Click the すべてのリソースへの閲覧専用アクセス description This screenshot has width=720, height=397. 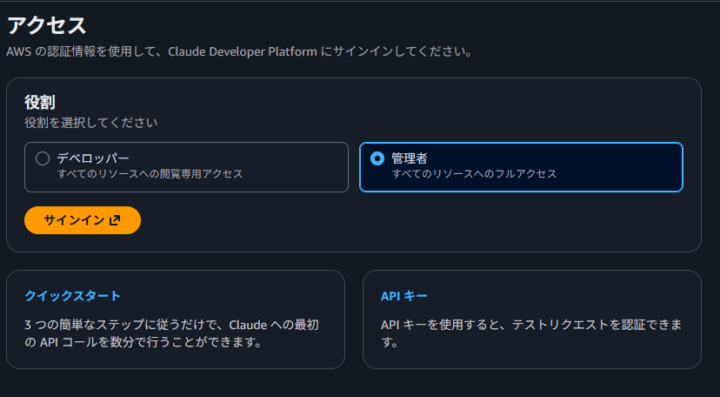(150, 174)
